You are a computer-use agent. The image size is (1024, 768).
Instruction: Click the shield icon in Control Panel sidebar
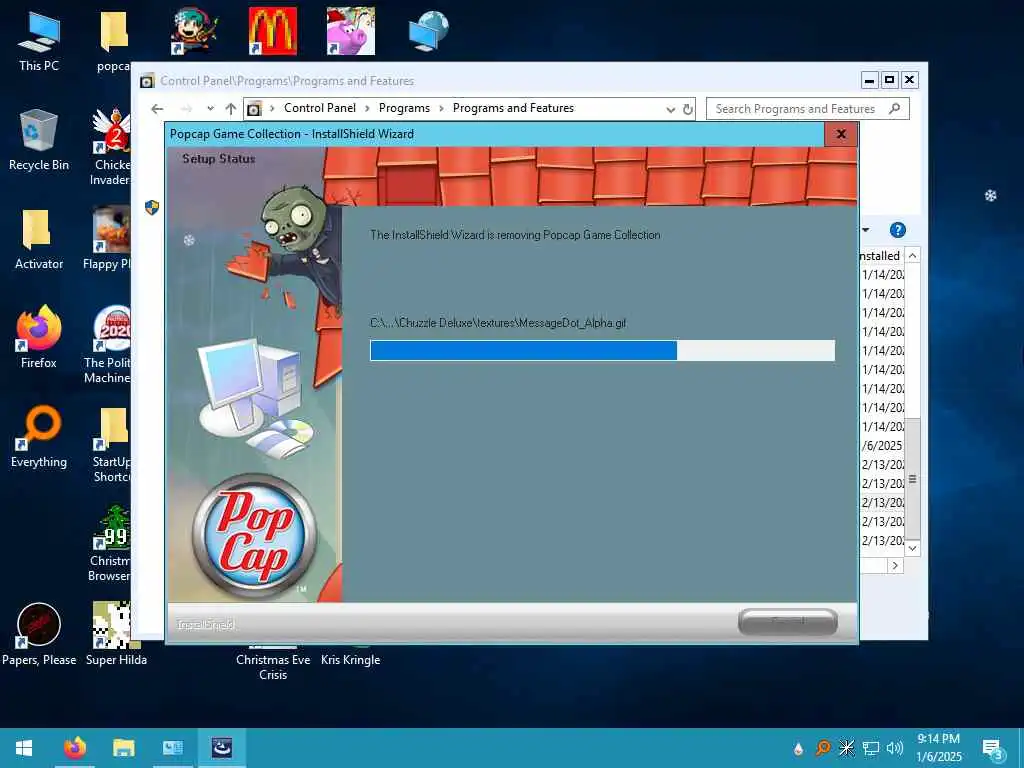[152, 208]
